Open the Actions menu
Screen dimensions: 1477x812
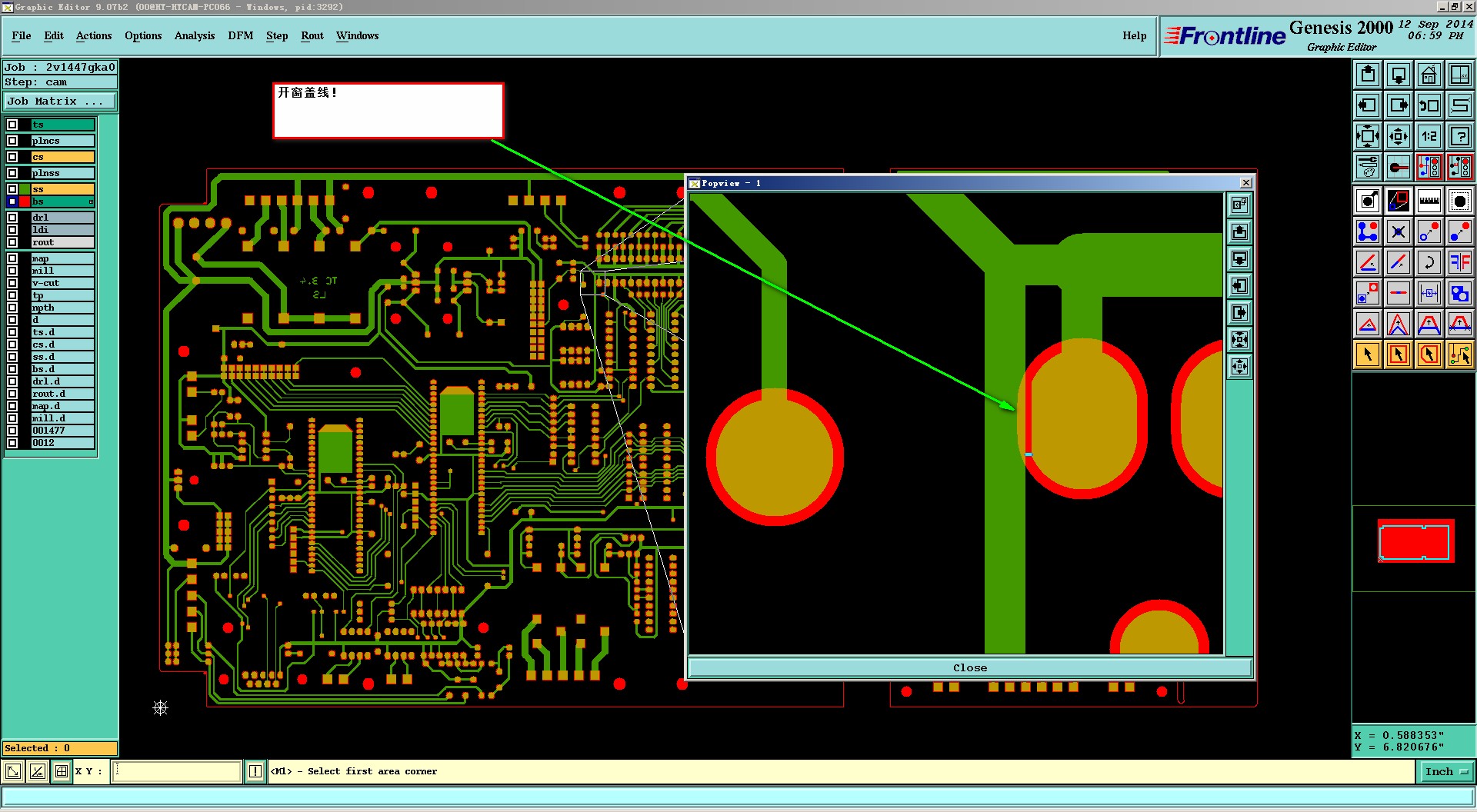coord(94,35)
